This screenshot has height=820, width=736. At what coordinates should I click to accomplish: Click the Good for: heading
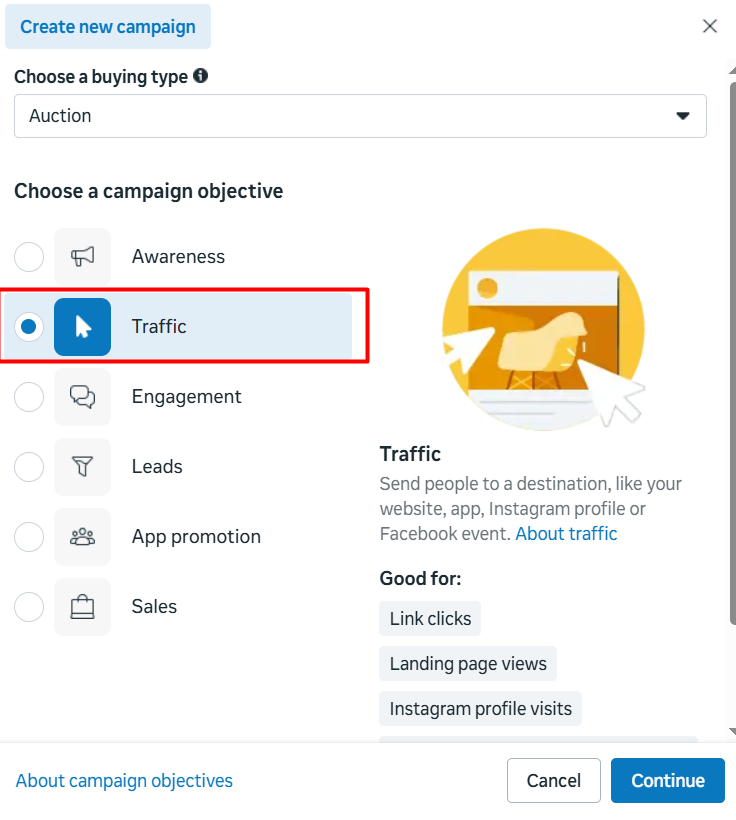[x=420, y=578]
